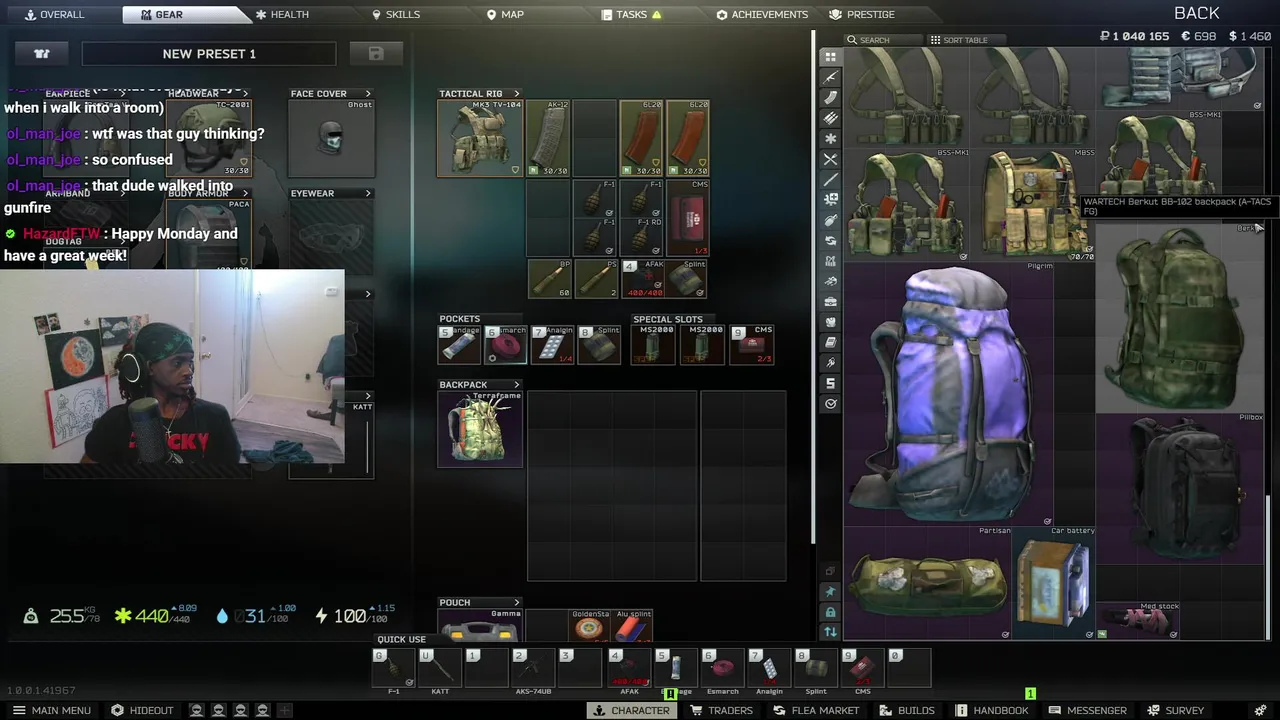Select the MK3 TV-104 tactical rig
Viewport: 1280px width, 720px height.
click(480, 138)
